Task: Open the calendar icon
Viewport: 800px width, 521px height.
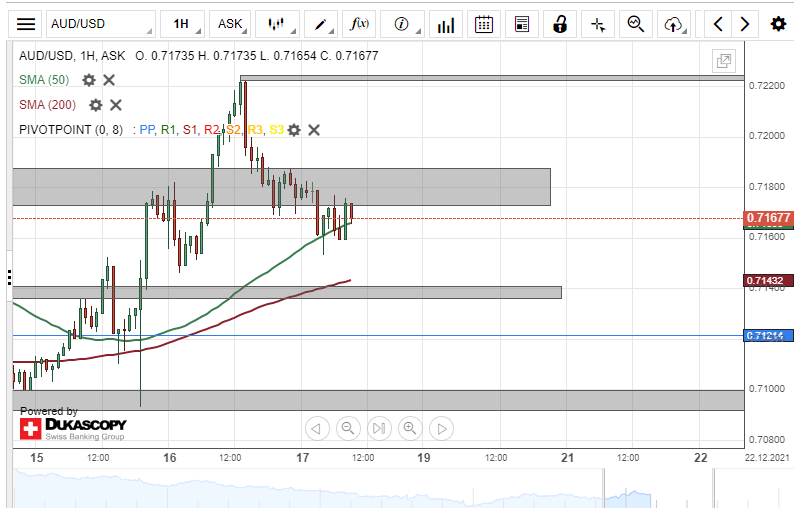Action: 484,24
